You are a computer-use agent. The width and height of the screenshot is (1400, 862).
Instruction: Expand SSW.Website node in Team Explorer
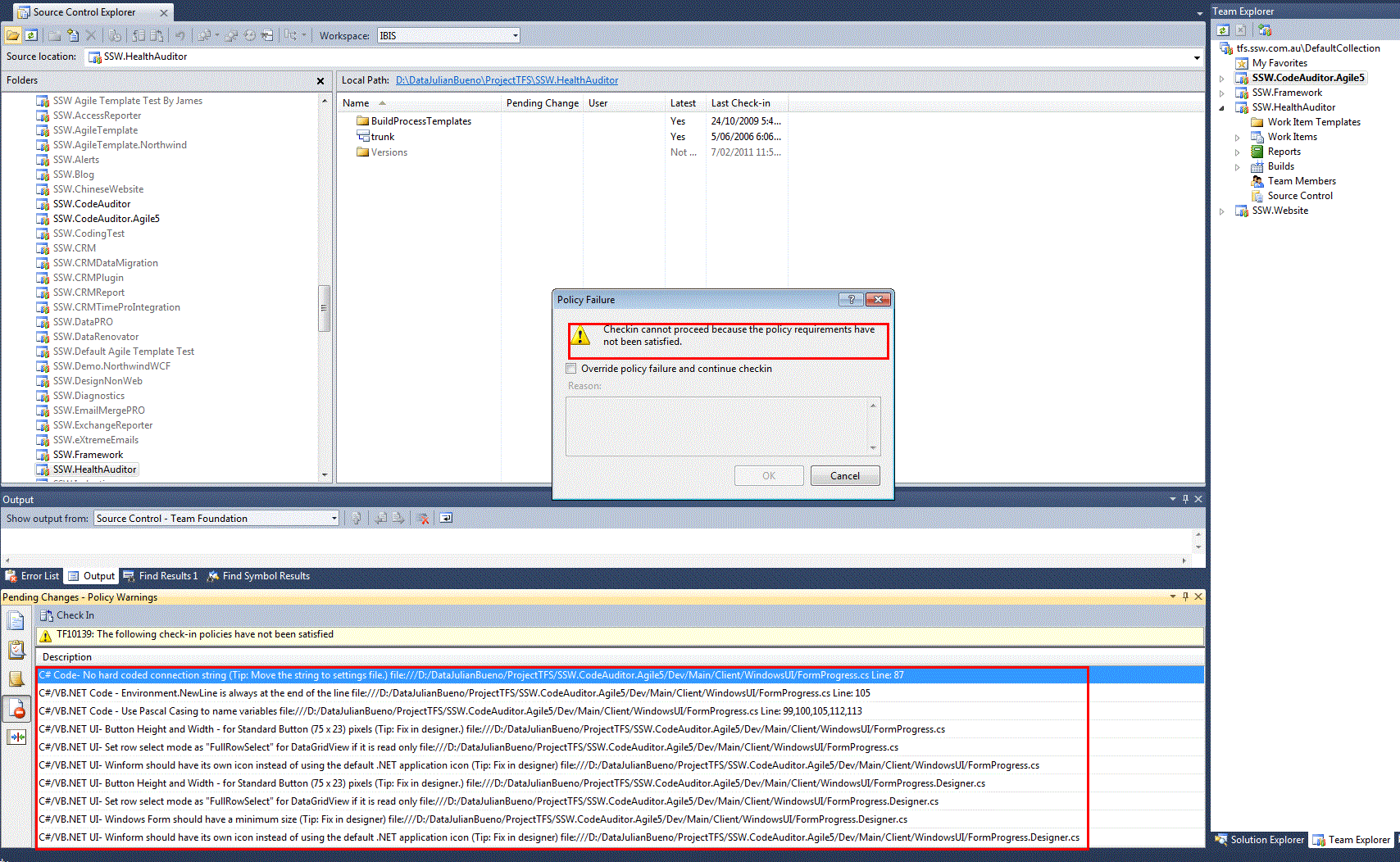(1222, 211)
